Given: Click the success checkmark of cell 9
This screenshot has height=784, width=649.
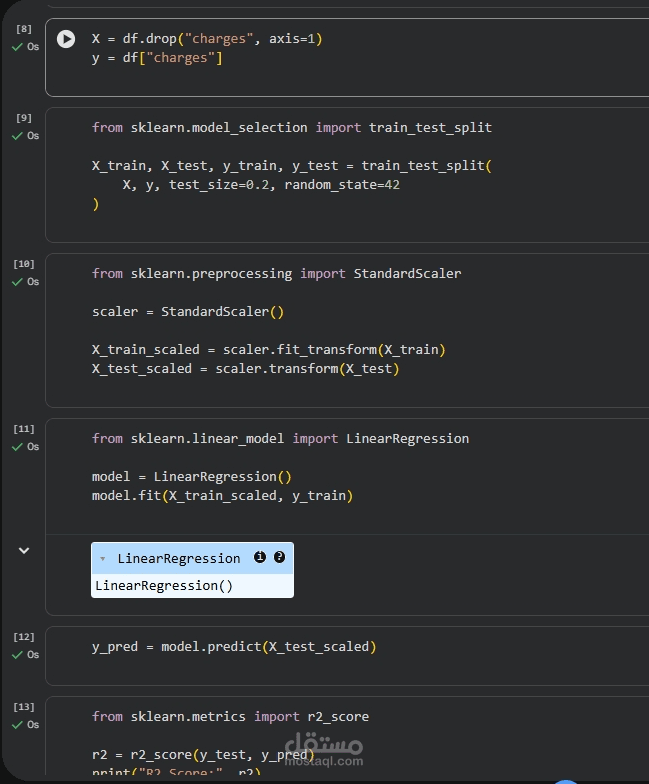Looking at the screenshot, I should (x=18, y=136).
